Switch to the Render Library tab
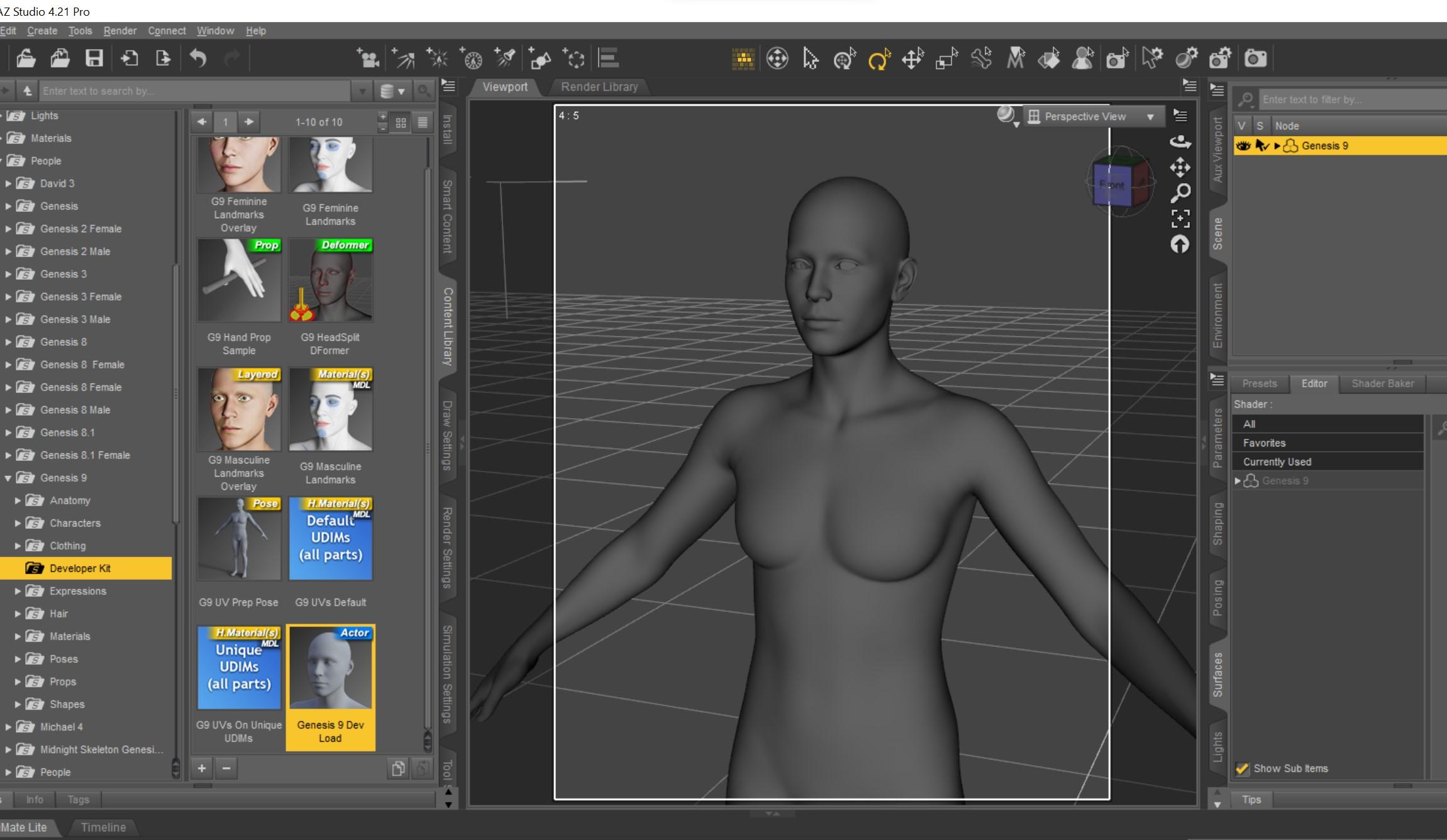The width and height of the screenshot is (1447, 840). [x=599, y=87]
